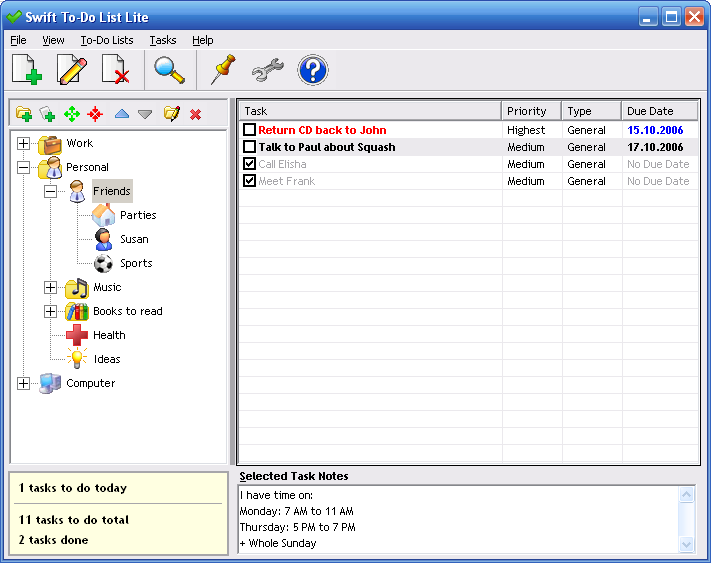Click the add new task icon
The image size is (711, 563).
pos(27,71)
